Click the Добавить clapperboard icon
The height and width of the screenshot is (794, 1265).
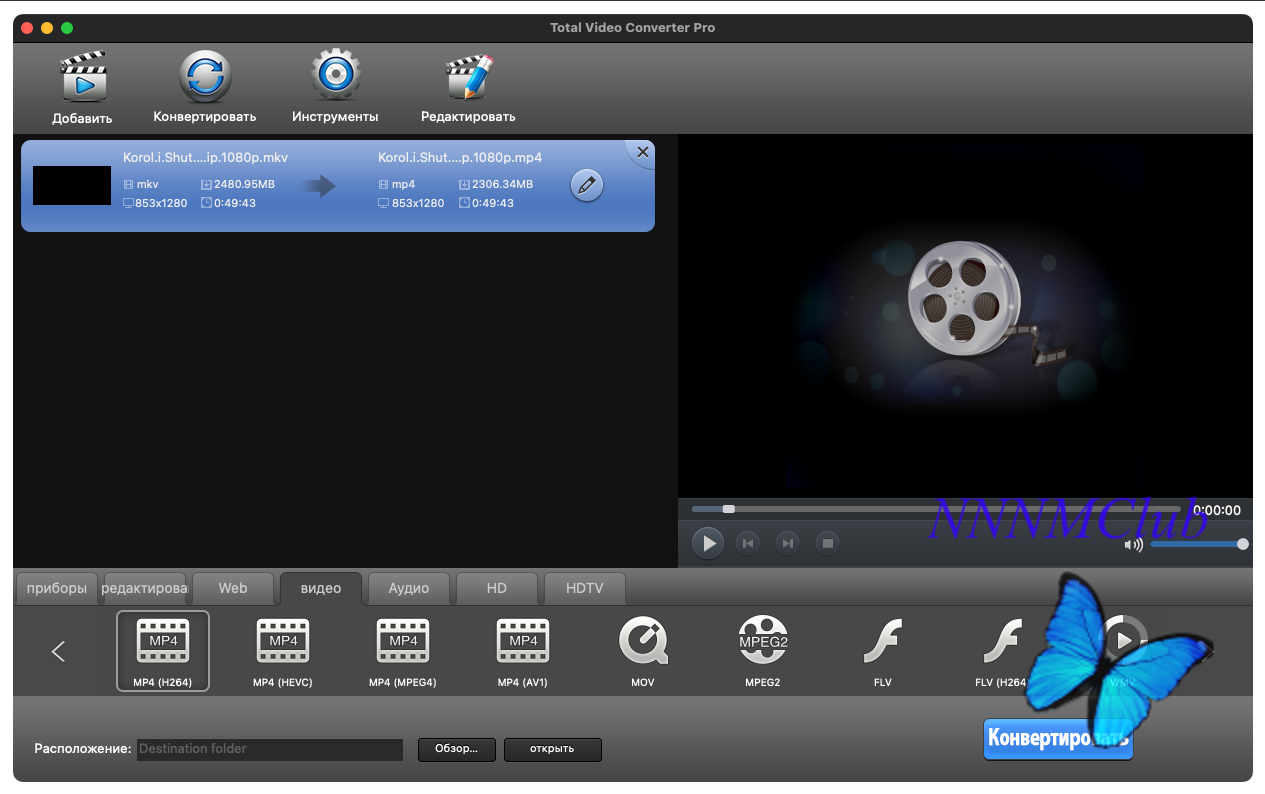(83, 78)
